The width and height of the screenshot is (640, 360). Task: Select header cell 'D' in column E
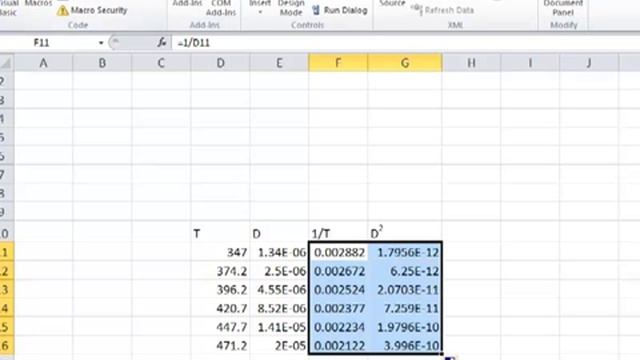pos(279,233)
